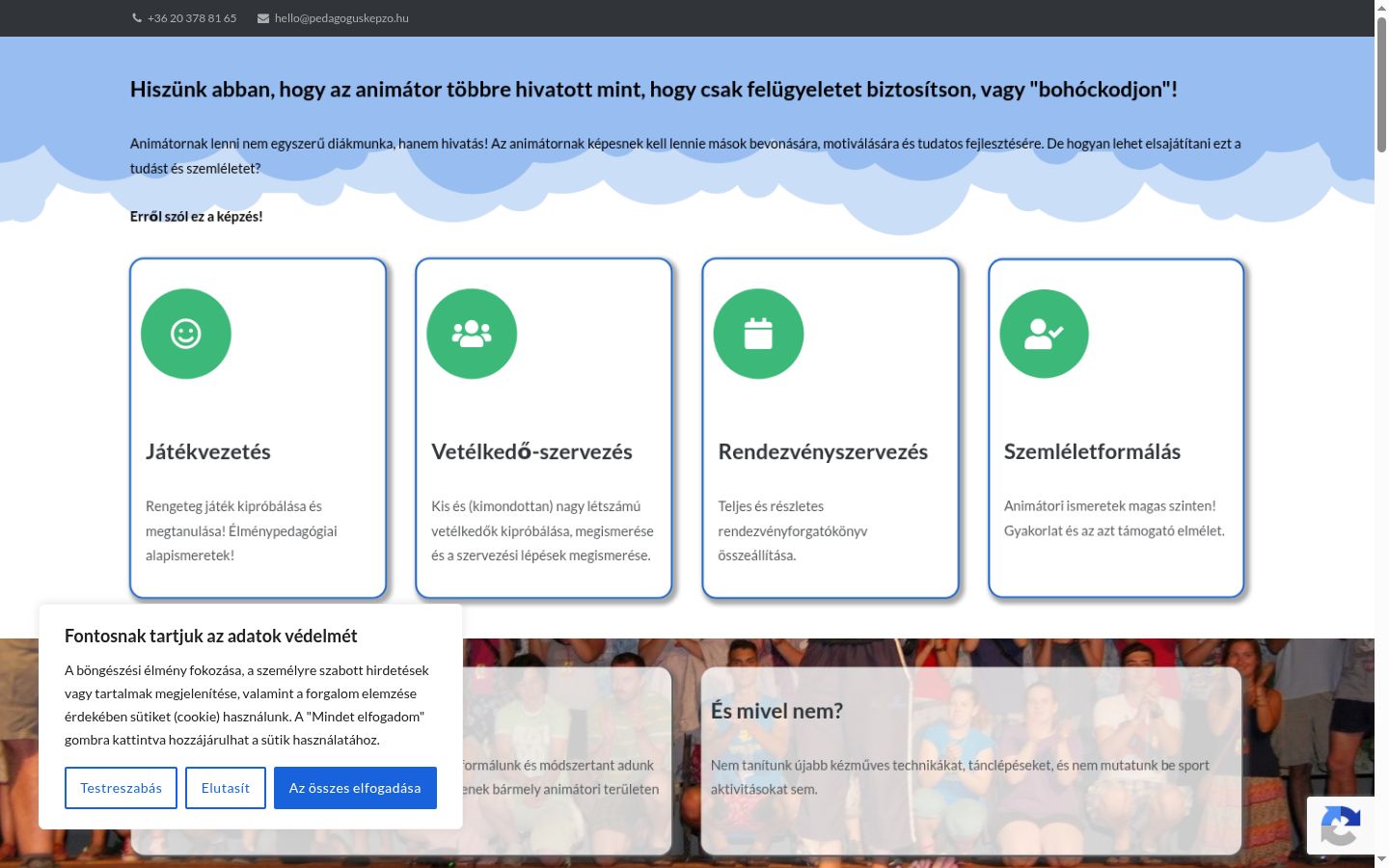Image resolution: width=1389 pixels, height=868 pixels.
Task: Click Kis és (kimondottan) nagy létszámú description
Action: coord(542,530)
